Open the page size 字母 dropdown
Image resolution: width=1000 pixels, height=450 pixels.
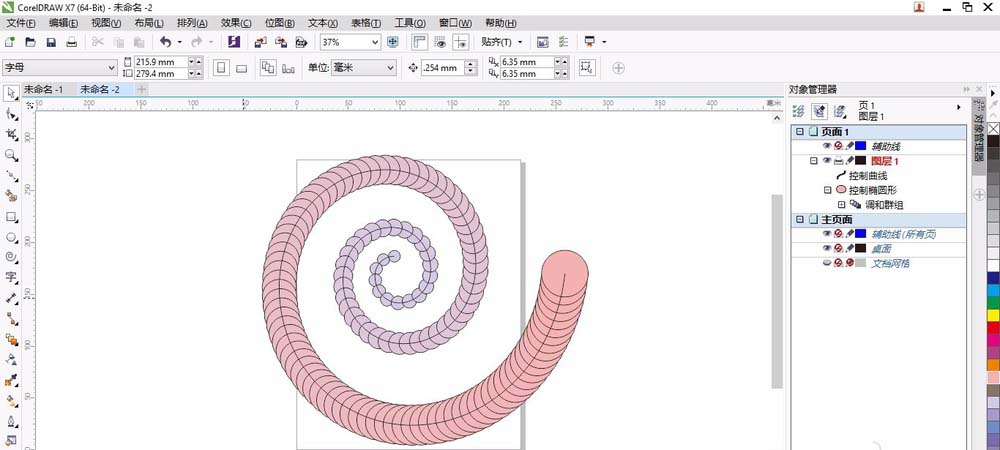pyautogui.click(x=112, y=68)
